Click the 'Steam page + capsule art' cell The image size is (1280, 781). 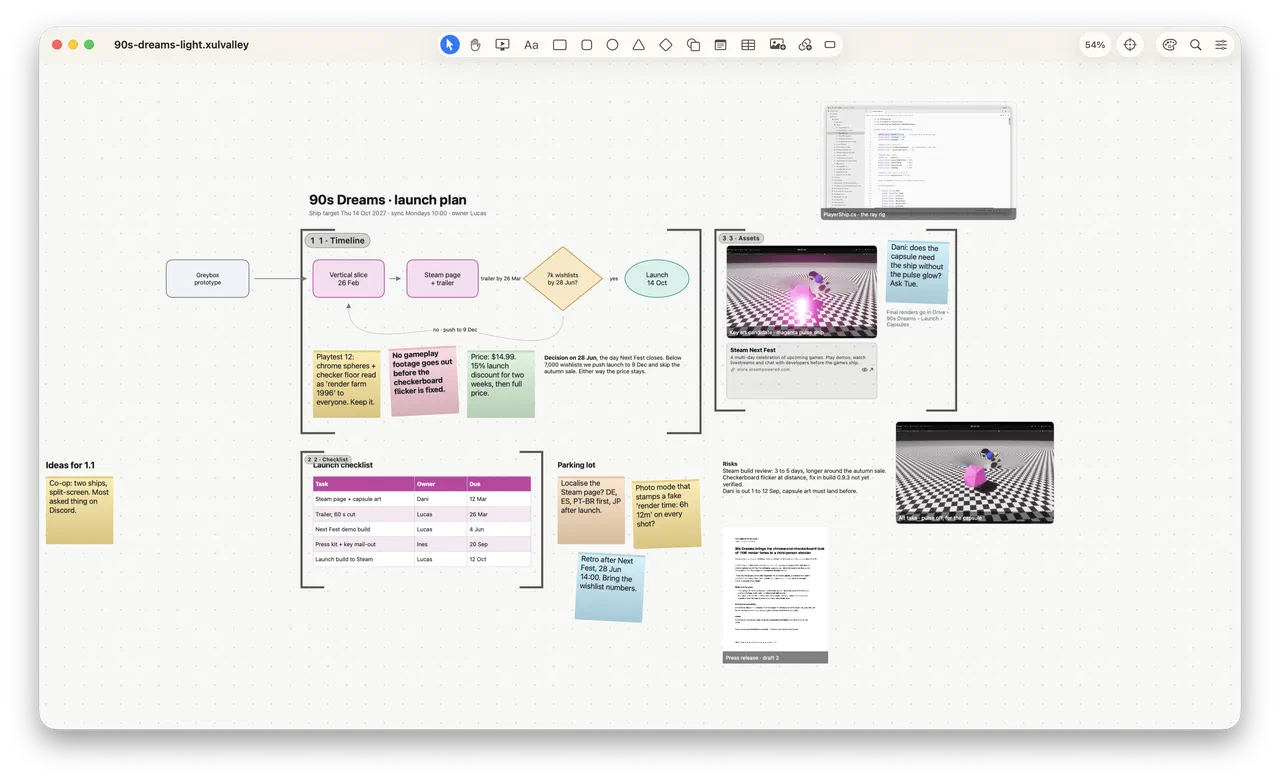(x=362, y=499)
